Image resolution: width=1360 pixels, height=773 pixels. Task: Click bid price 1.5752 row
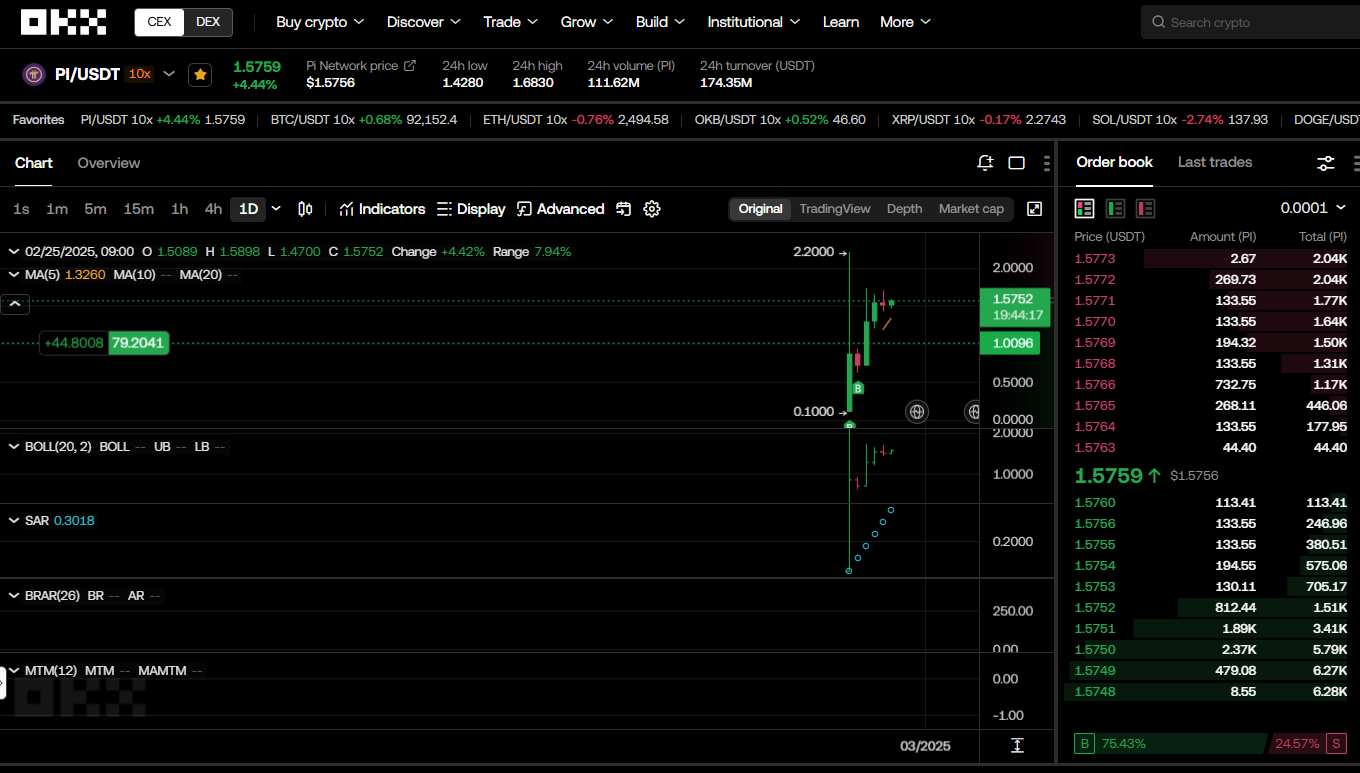pos(1211,608)
